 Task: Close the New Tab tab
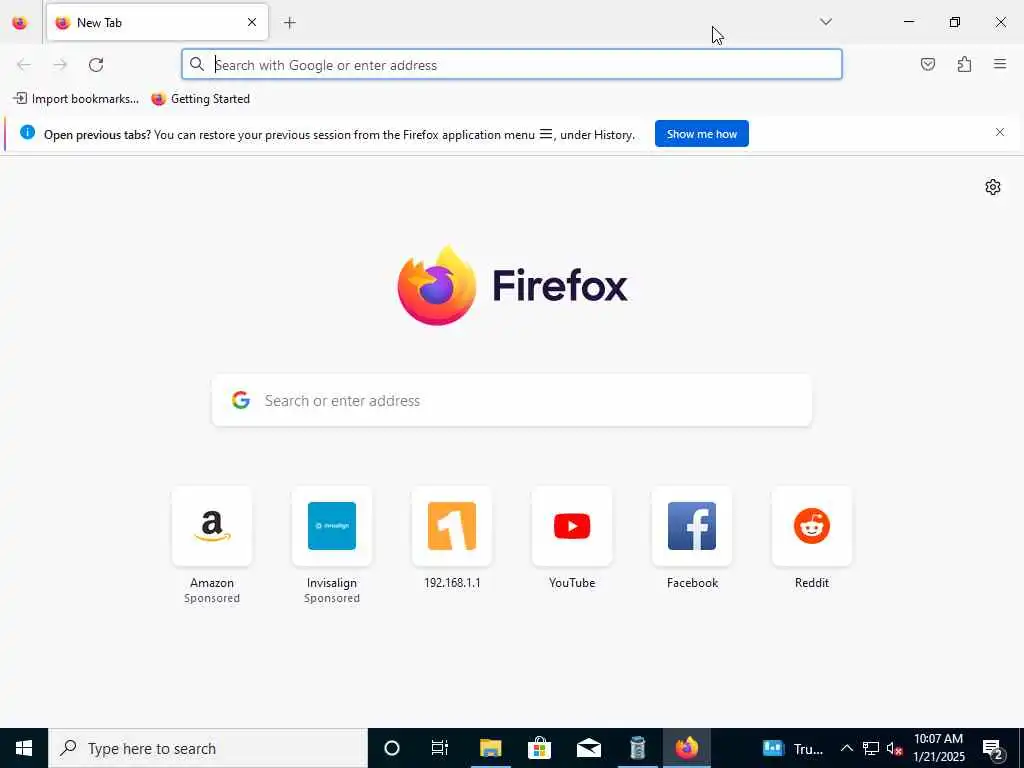pos(251,22)
